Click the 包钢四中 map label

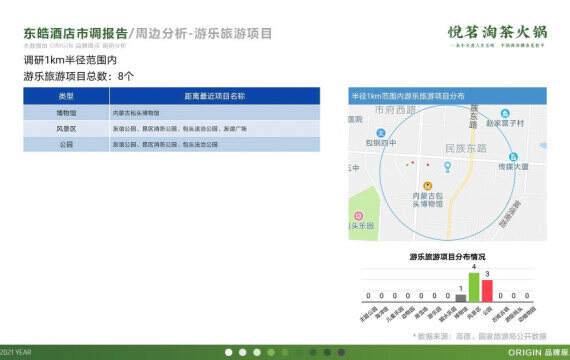[381, 143]
